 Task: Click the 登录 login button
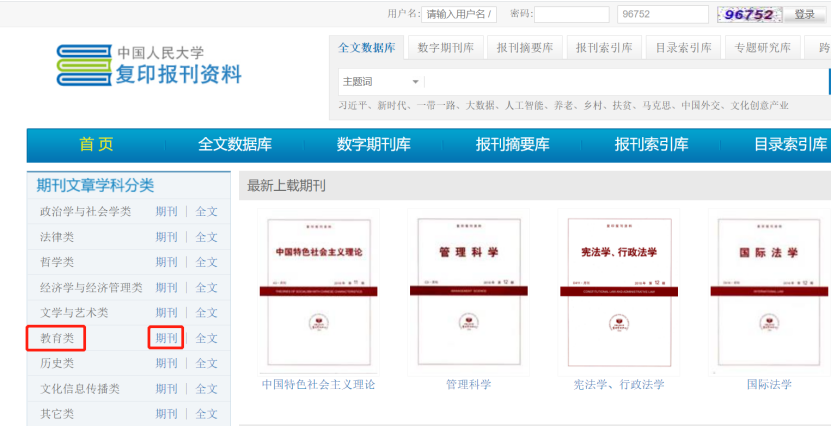(x=805, y=14)
